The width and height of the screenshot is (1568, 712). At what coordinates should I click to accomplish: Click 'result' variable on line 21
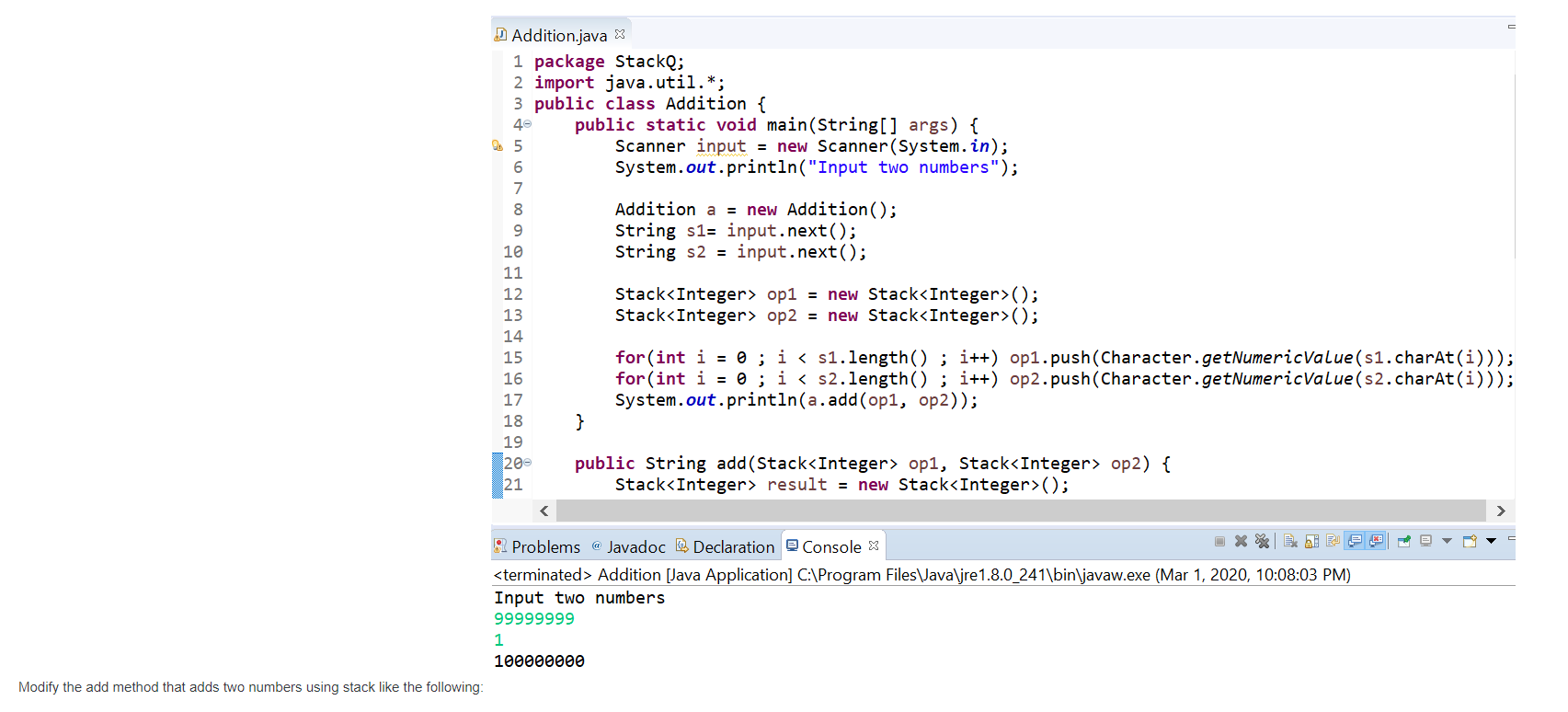[x=797, y=485]
